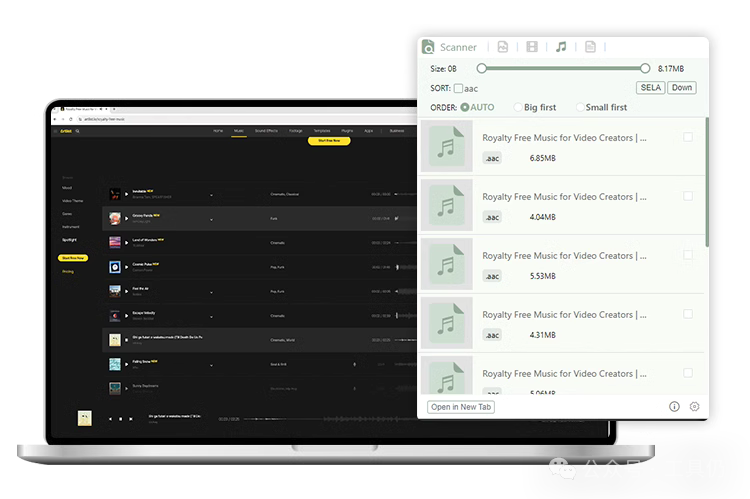Open Scanner settings gear icon
The width and height of the screenshot is (750, 499).
click(695, 407)
